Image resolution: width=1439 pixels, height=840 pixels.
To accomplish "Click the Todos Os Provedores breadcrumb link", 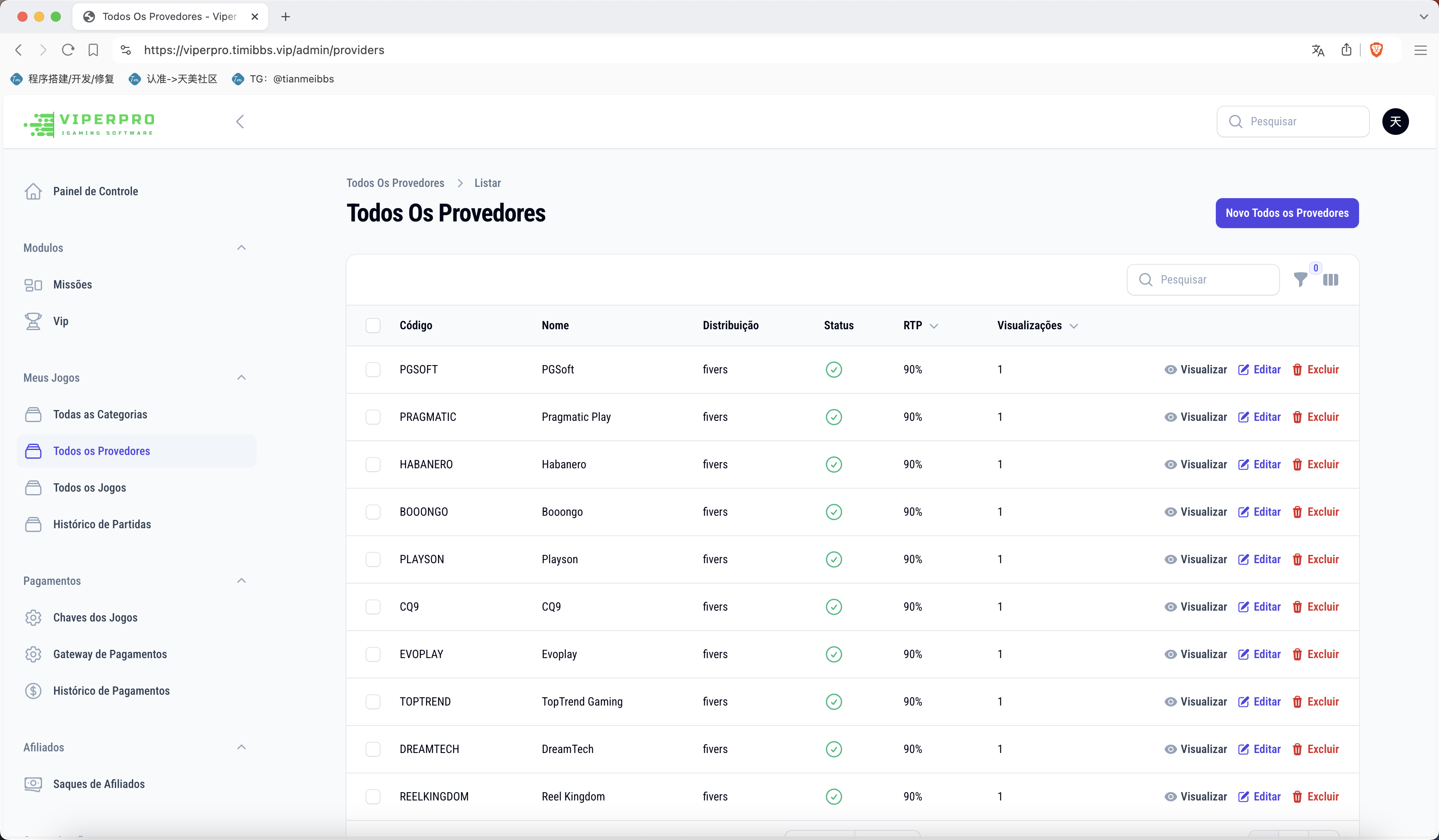I will pyautogui.click(x=395, y=183).
